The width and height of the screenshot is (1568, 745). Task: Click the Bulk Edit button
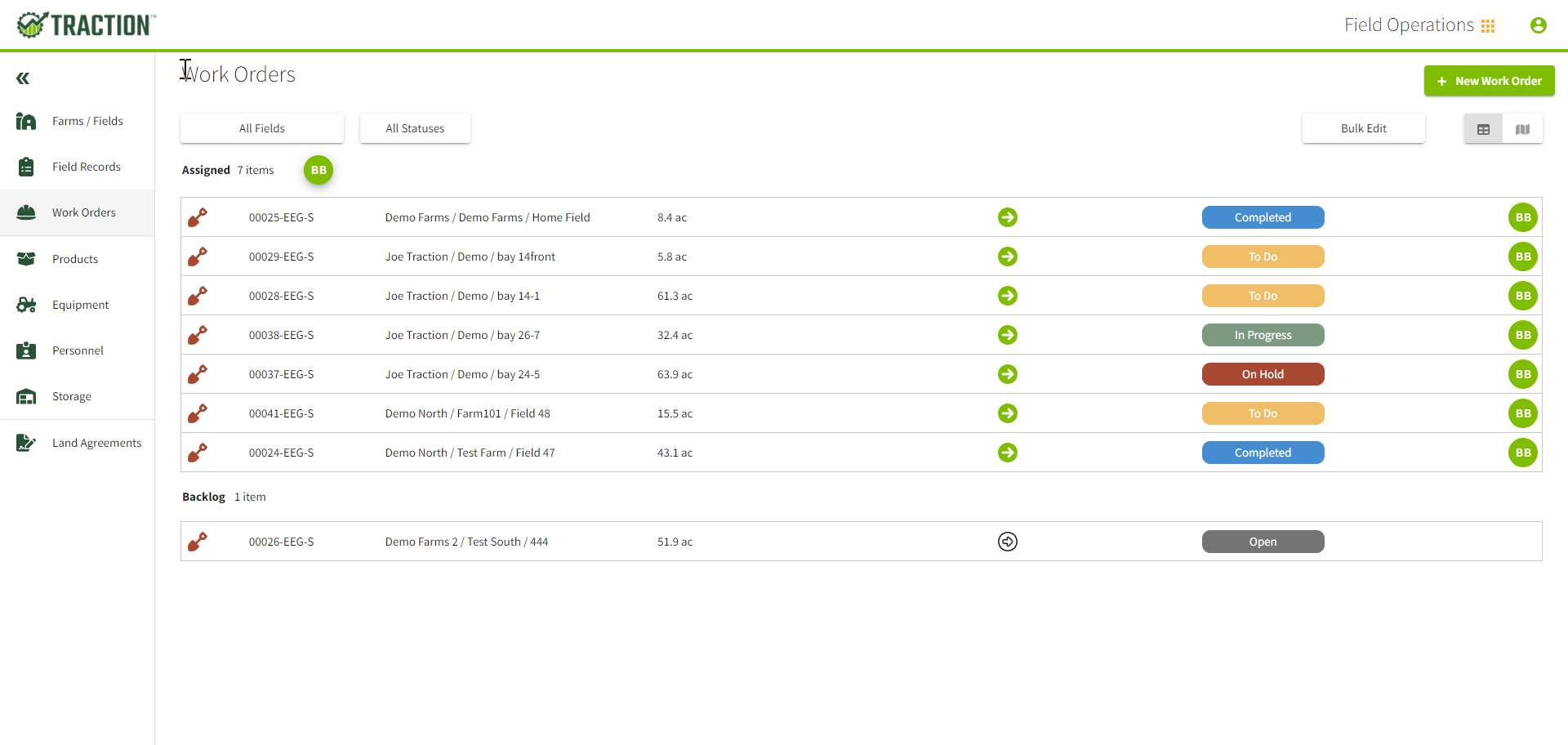[1363, 128]
